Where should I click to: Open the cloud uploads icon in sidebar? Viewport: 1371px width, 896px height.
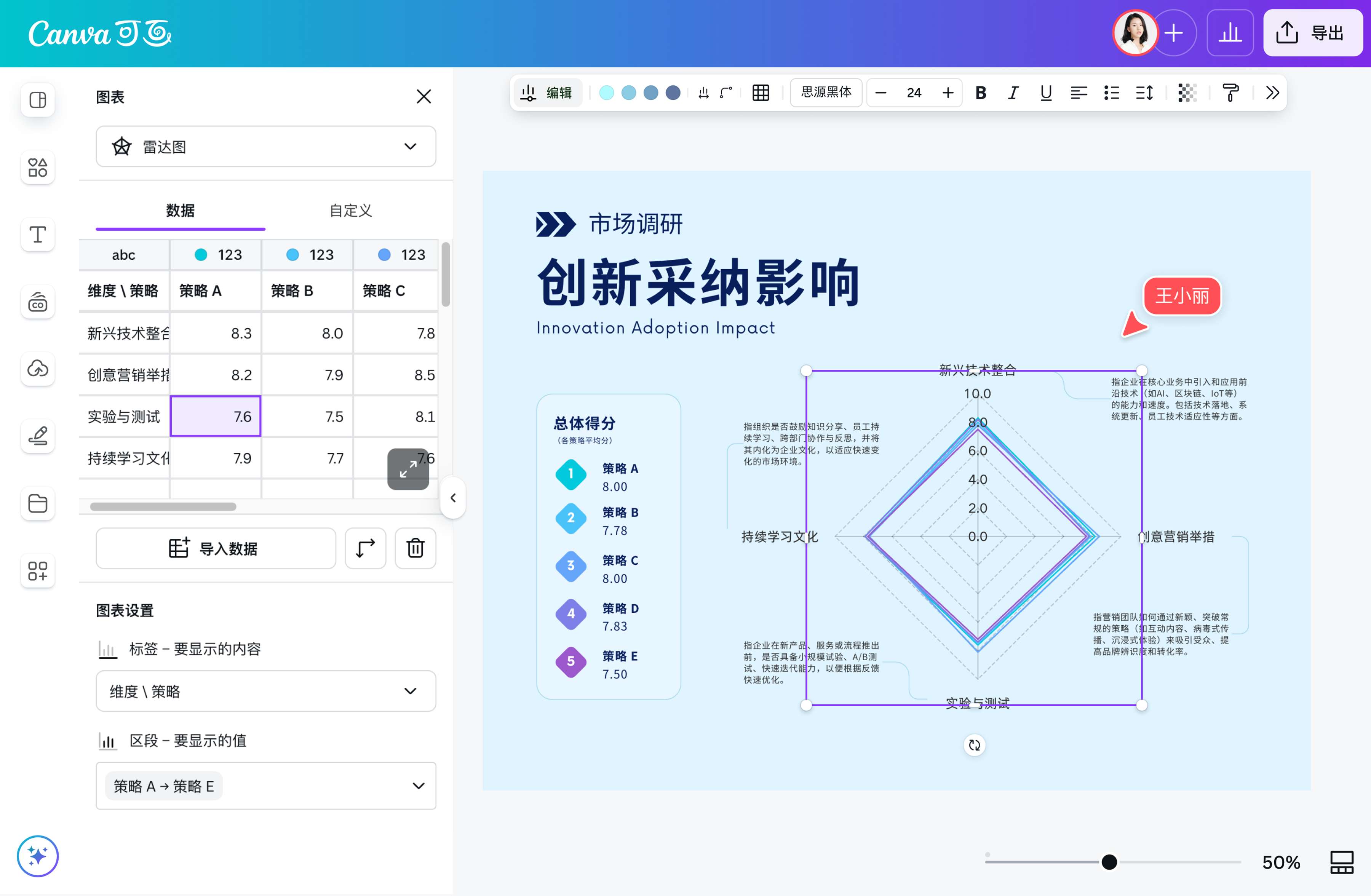(x=38, y=369)
